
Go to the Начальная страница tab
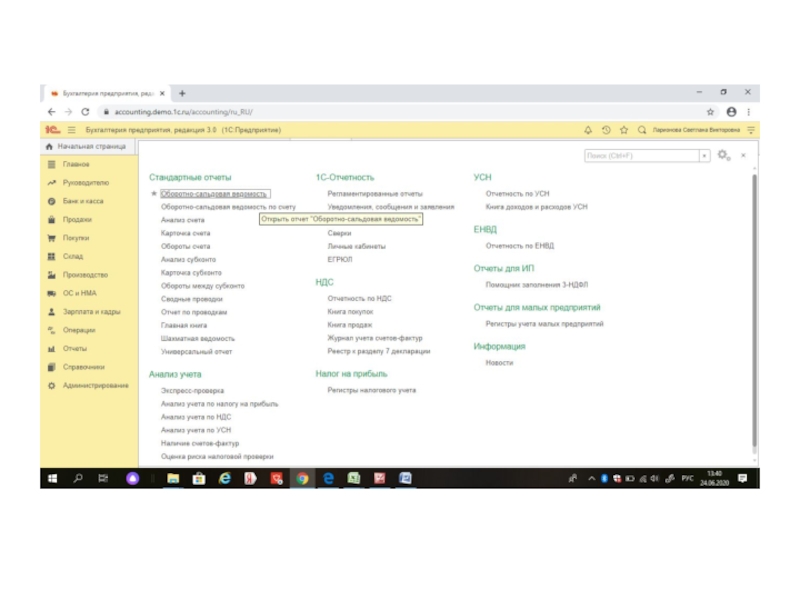point(89,146)
